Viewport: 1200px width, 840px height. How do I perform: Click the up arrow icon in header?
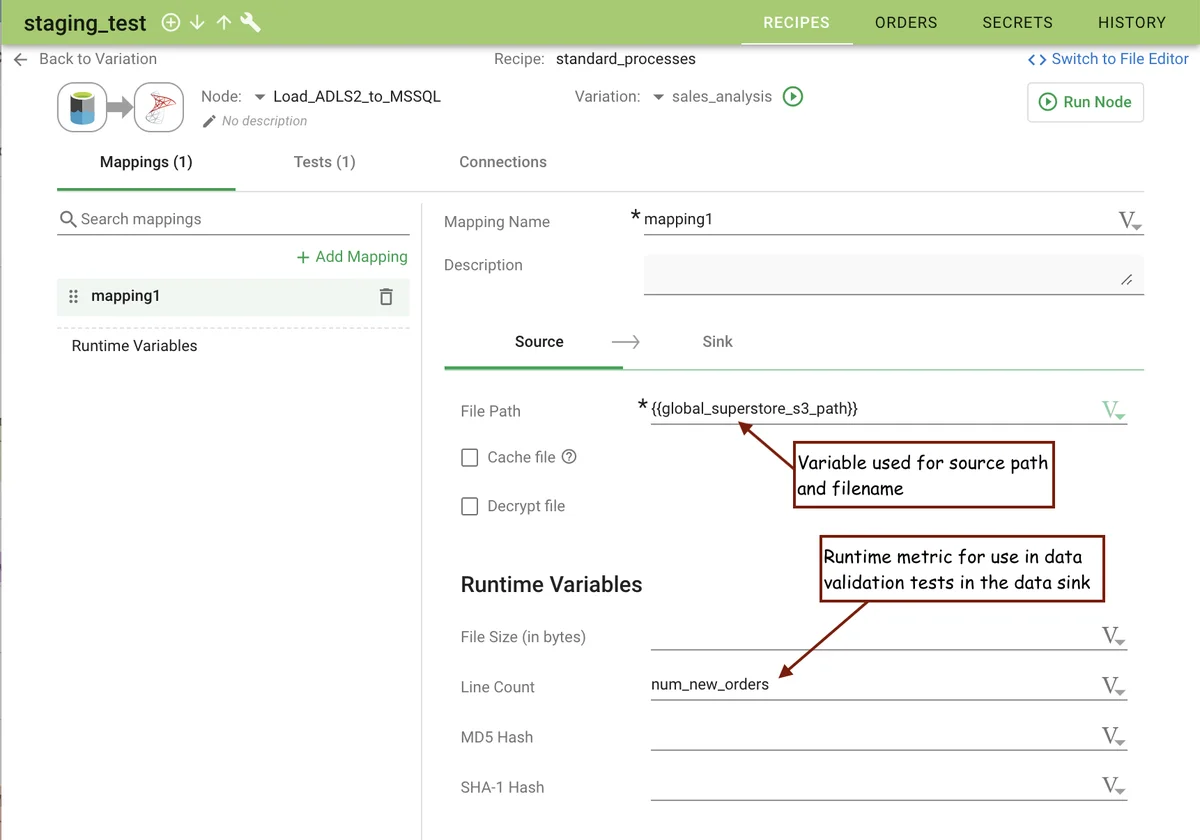(x=223, y=22)
